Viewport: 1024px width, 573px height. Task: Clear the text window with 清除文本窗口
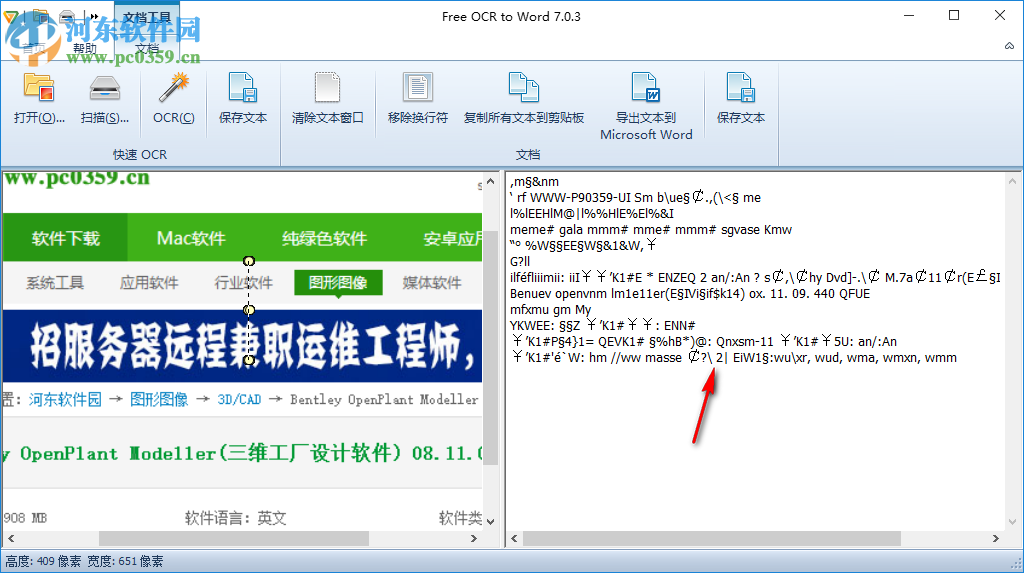[x=327, y=99]
